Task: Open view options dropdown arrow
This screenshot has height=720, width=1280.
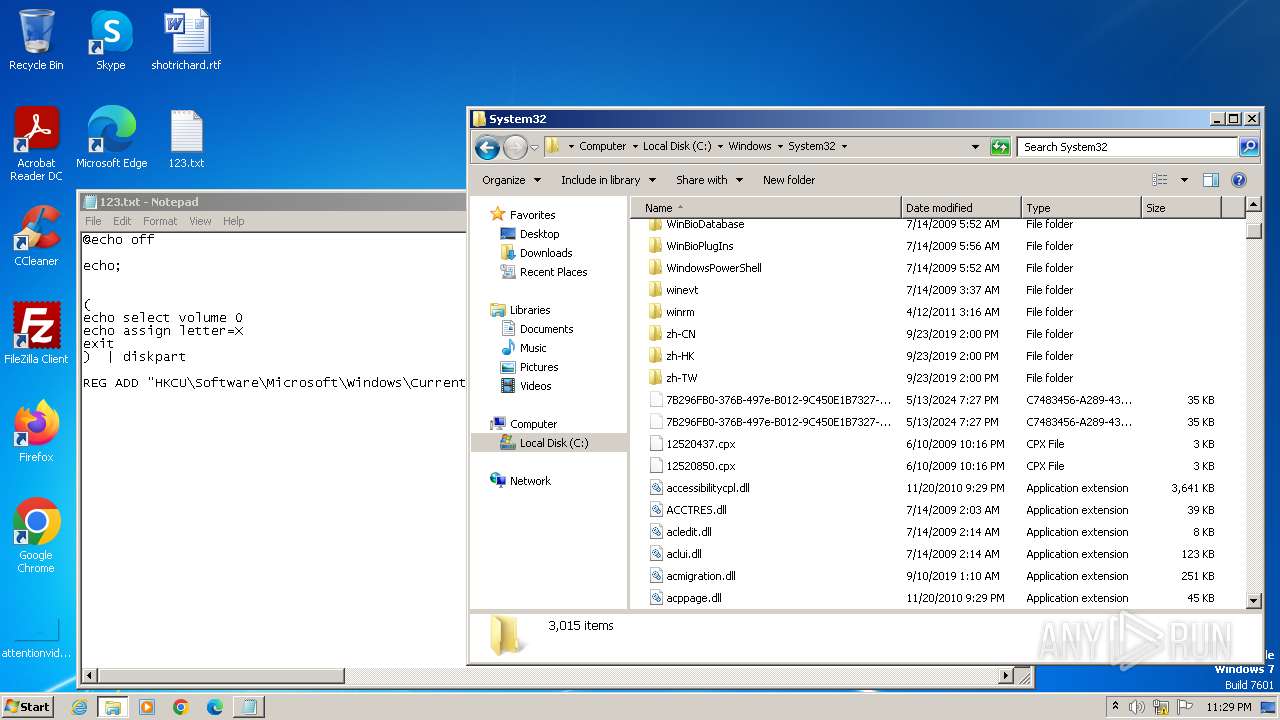Action: 1184,180
